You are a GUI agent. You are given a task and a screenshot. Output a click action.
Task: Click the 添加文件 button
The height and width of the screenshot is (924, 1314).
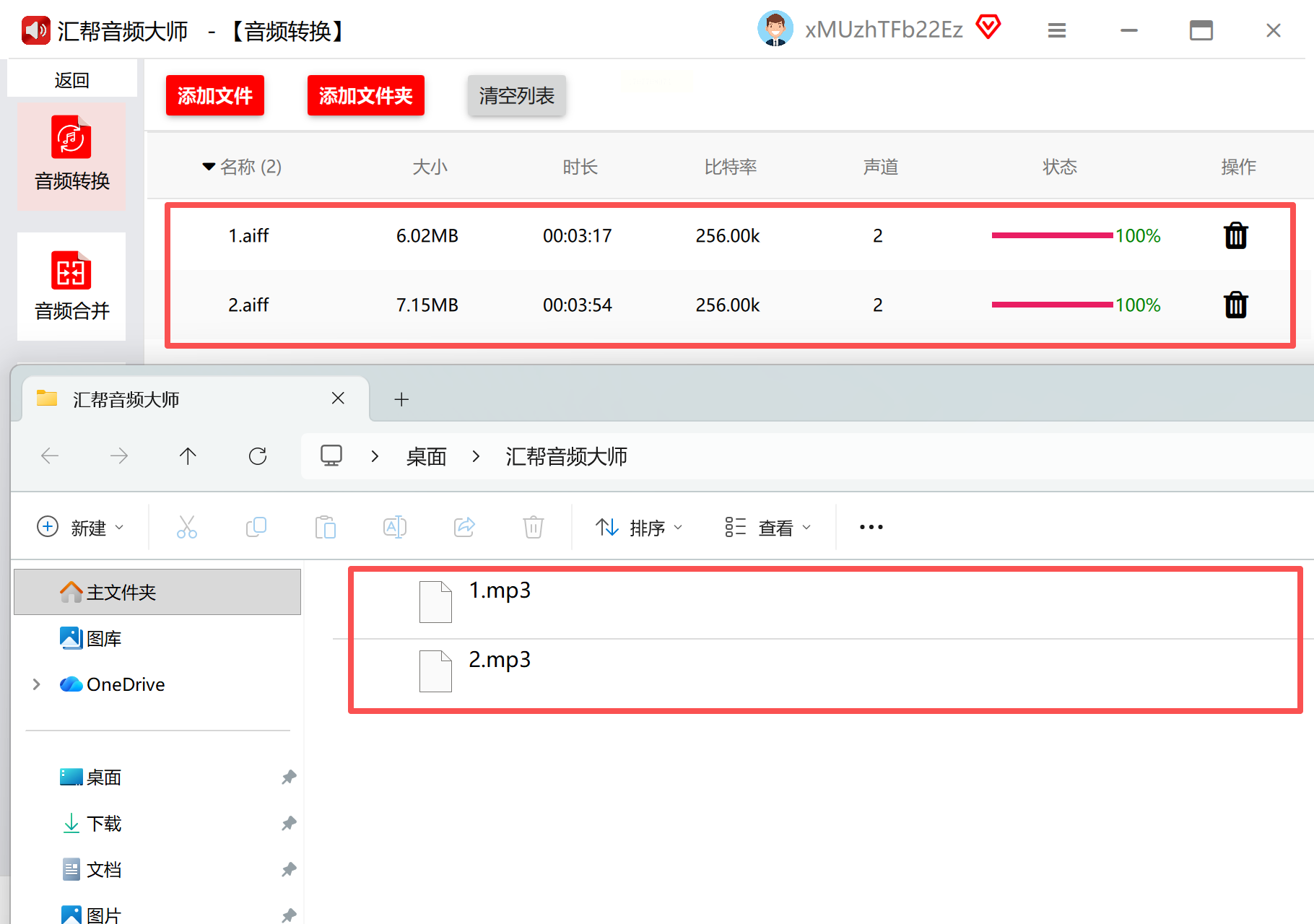click(215, 95)
